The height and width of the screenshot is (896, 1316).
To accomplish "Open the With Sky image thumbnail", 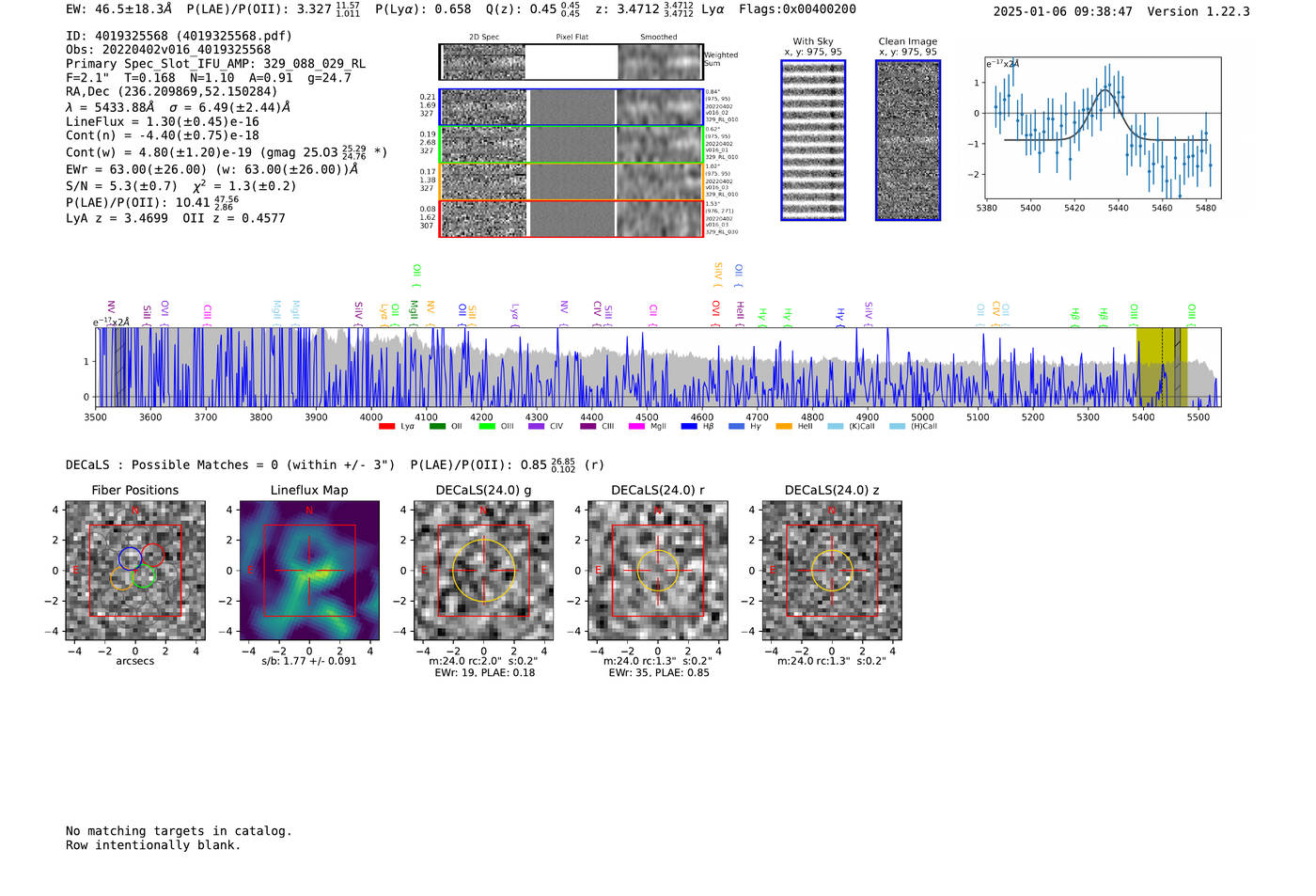I will [x=813, y=140].
